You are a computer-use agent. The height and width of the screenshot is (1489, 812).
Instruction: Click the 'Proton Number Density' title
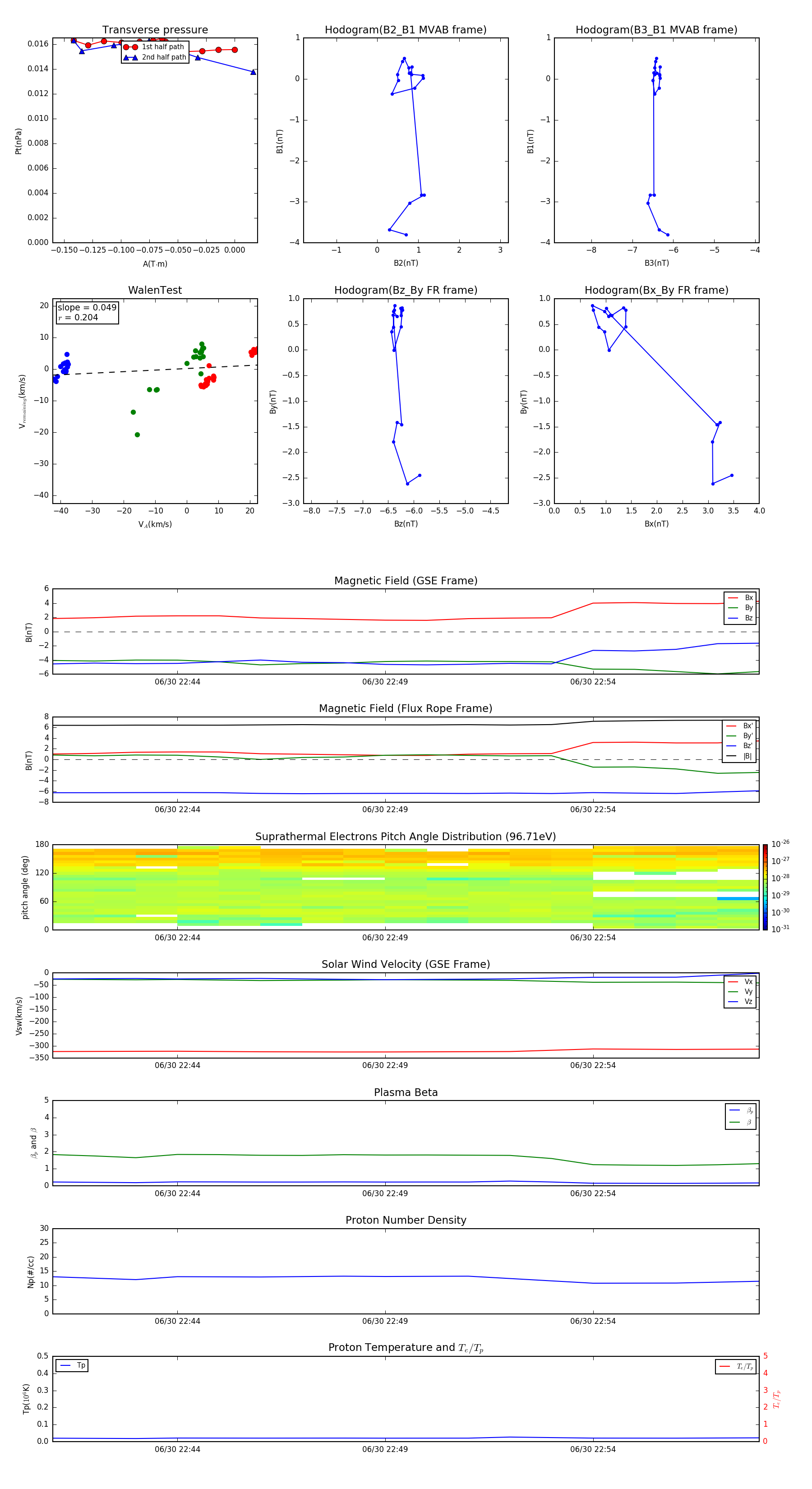406,1221
